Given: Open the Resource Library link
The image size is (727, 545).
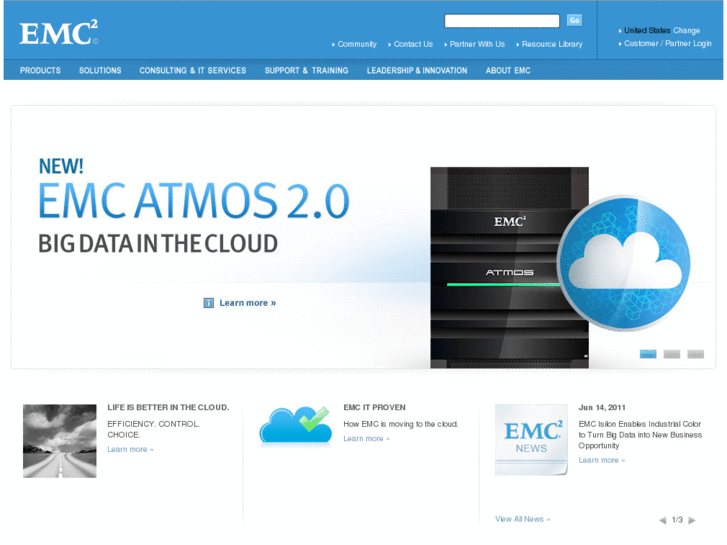Looking at the screenshot, I should pos(552,44).
